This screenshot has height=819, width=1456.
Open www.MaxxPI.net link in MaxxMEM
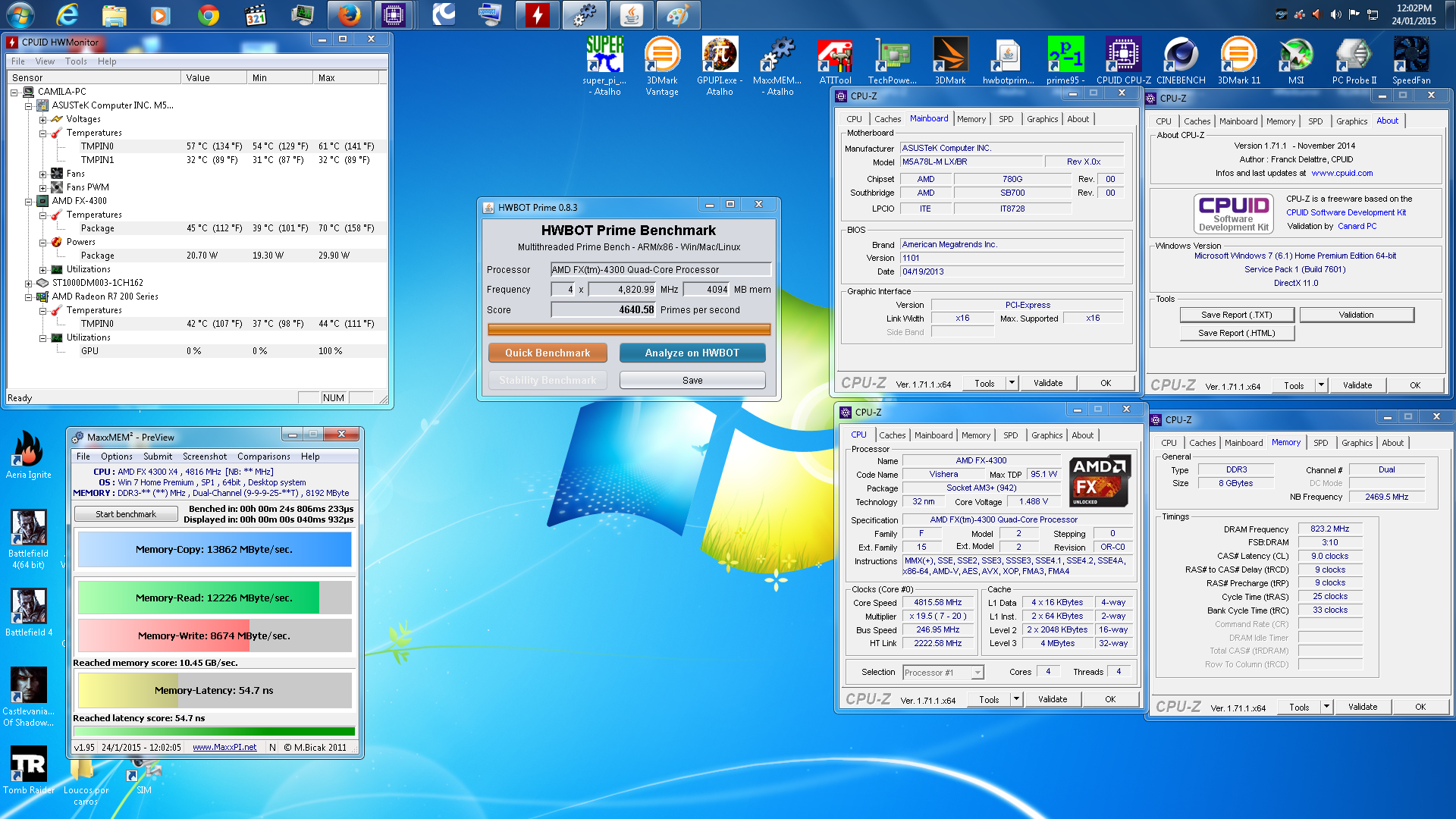224,747
